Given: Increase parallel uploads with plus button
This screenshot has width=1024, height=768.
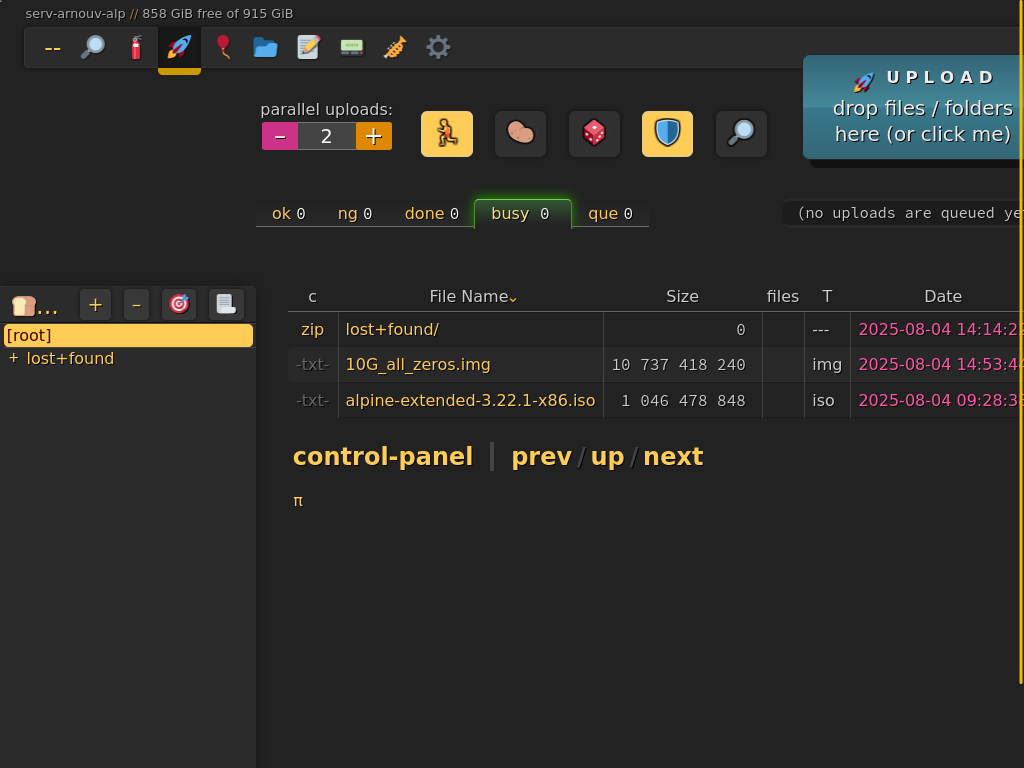Looking at the screenshot, I should [373, 136].
